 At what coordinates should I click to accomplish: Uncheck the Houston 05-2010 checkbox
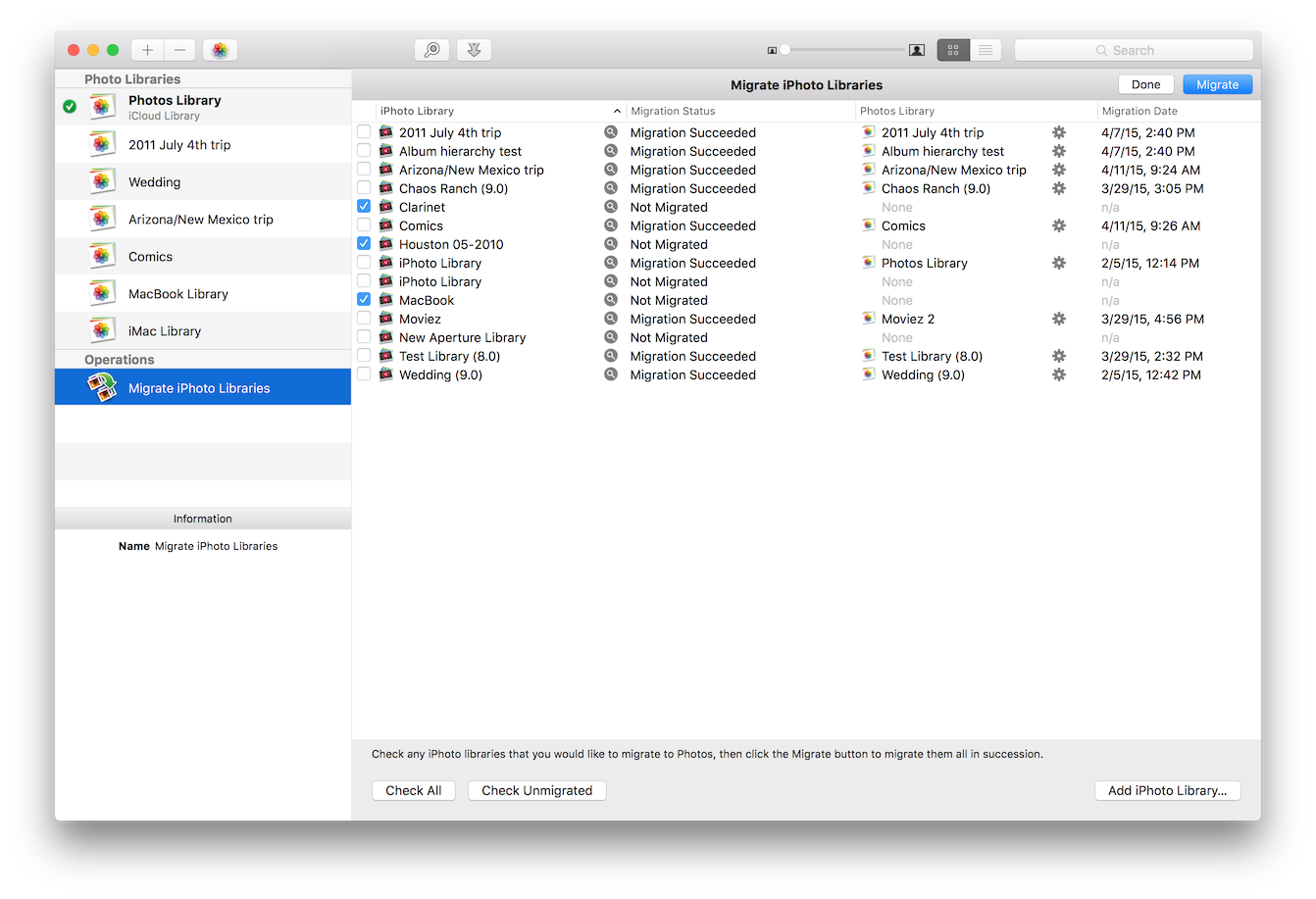[364, 244]
